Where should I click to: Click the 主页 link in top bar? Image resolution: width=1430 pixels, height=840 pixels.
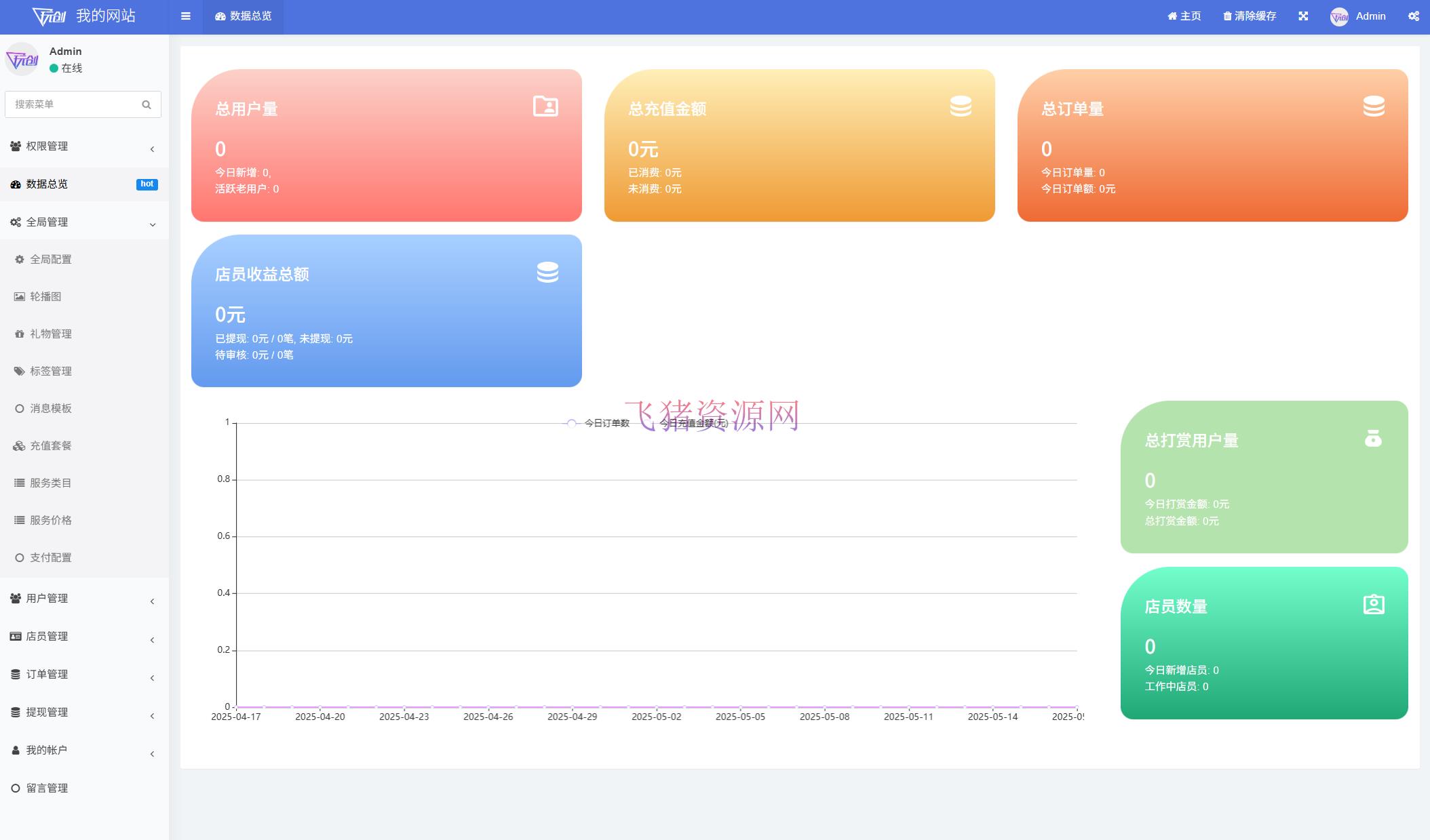[1183, 16]
